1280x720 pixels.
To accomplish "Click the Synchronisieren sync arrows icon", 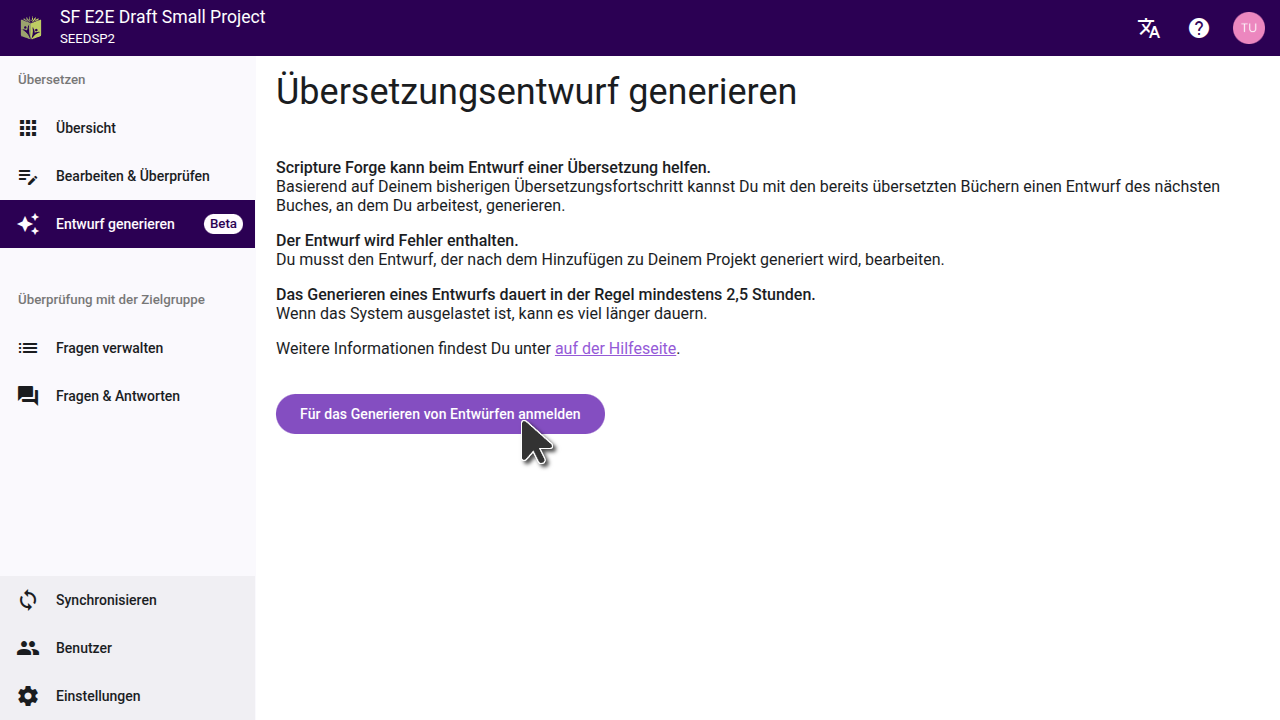I will [x=28, y=600].
